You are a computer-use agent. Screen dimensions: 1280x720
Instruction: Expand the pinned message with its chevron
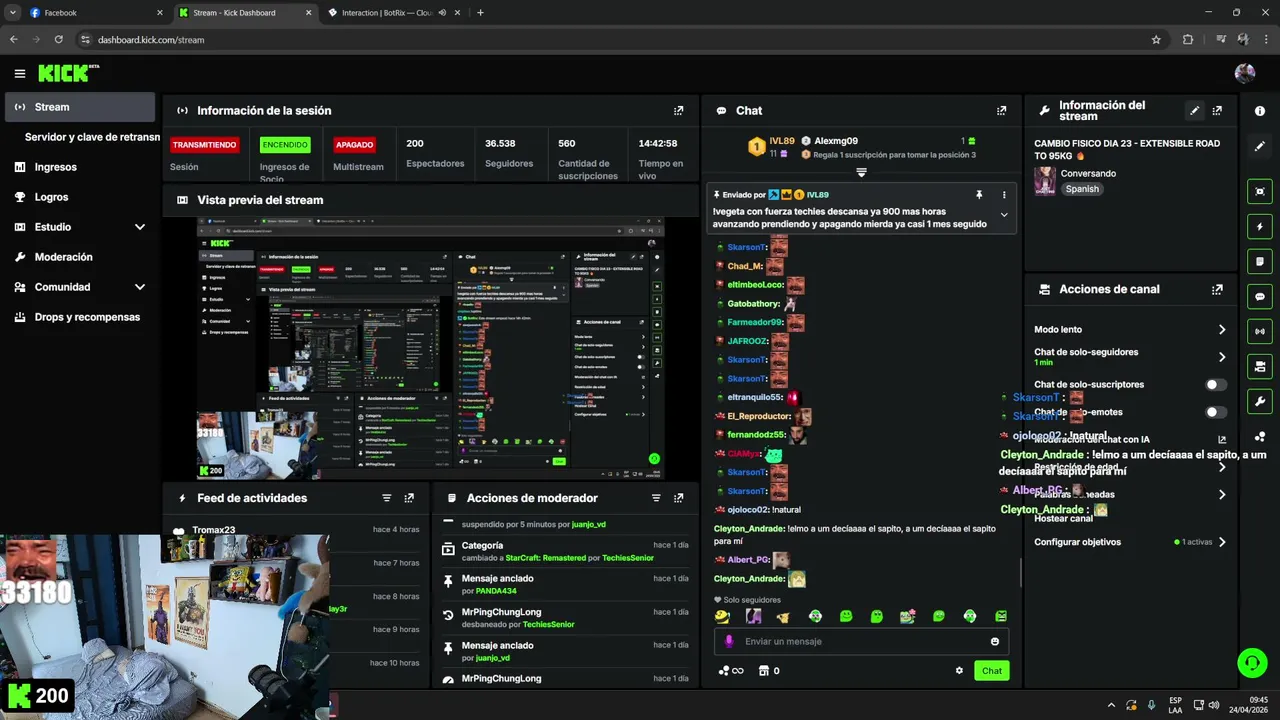pyautogui.click(x=1004, y=215)
